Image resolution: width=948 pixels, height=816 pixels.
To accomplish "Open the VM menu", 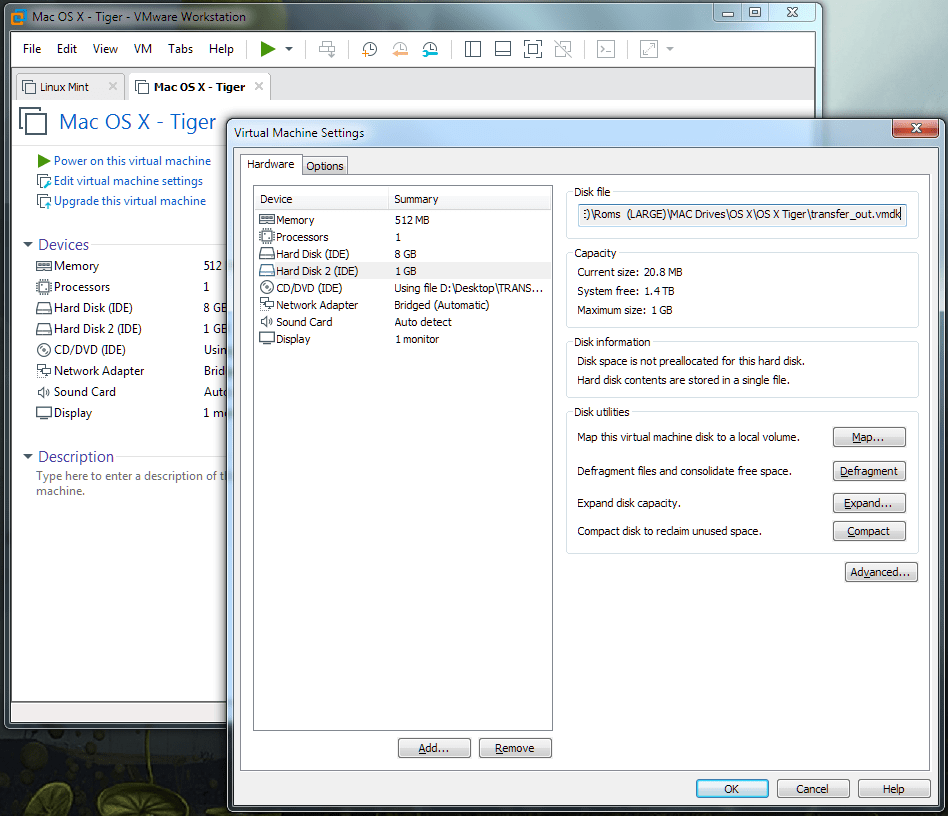I will (x=143, y=49).
